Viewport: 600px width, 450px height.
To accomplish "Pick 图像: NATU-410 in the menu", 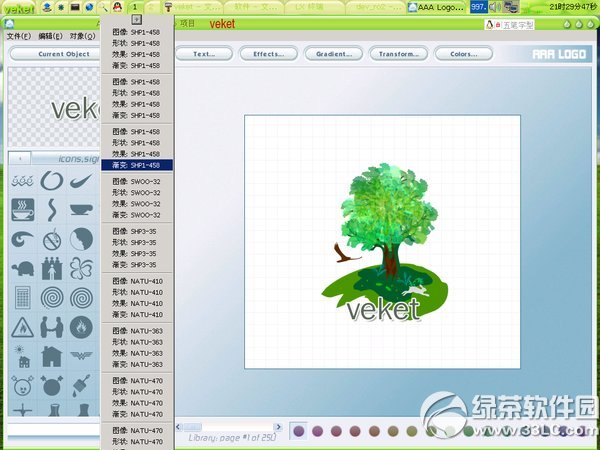I will (137, 281).
